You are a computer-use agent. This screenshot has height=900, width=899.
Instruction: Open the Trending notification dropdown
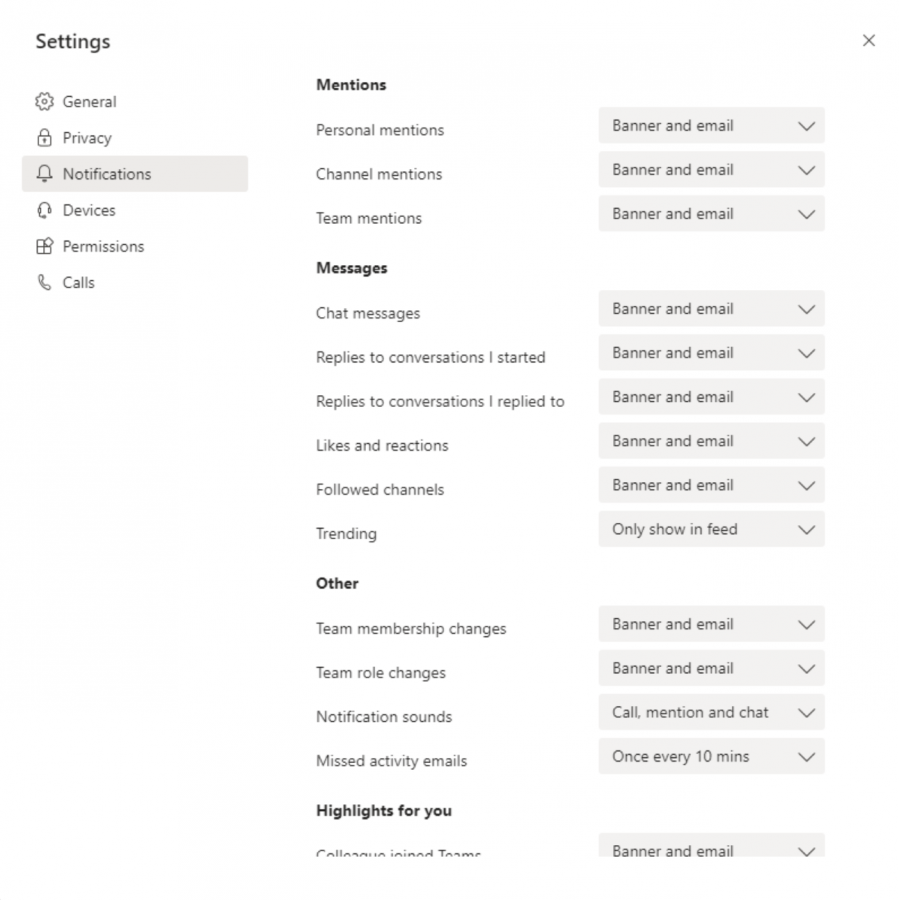pos(711,529)
